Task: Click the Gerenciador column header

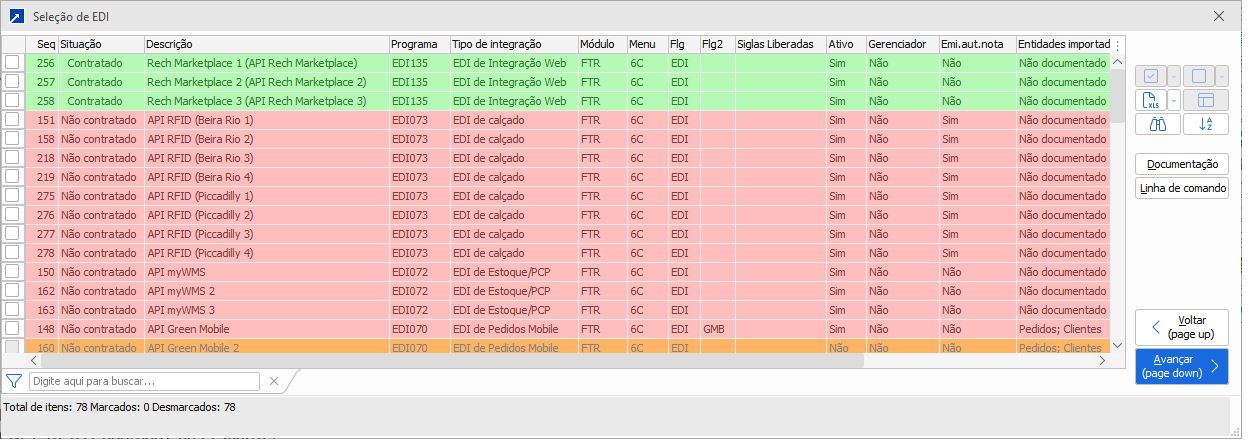Action: point(902,45)
